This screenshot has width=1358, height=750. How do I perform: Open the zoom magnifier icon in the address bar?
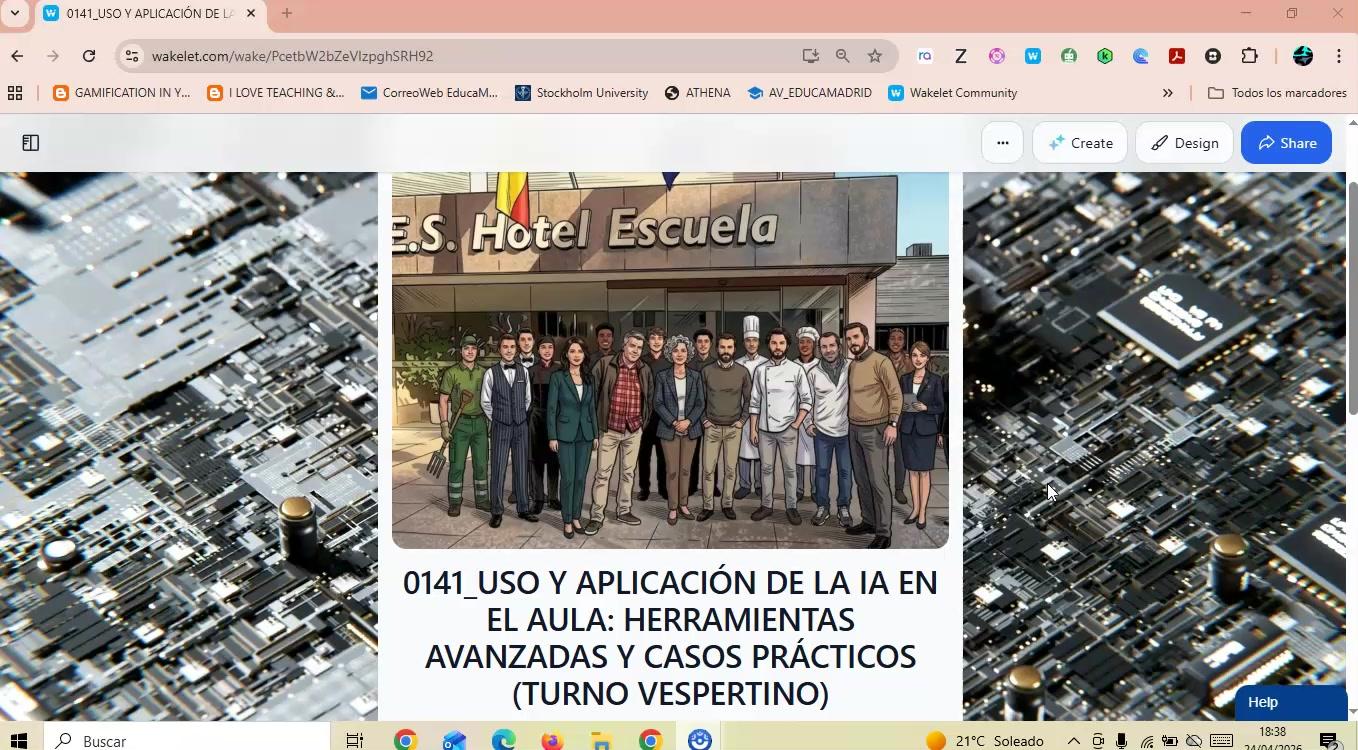coord(843,56)
